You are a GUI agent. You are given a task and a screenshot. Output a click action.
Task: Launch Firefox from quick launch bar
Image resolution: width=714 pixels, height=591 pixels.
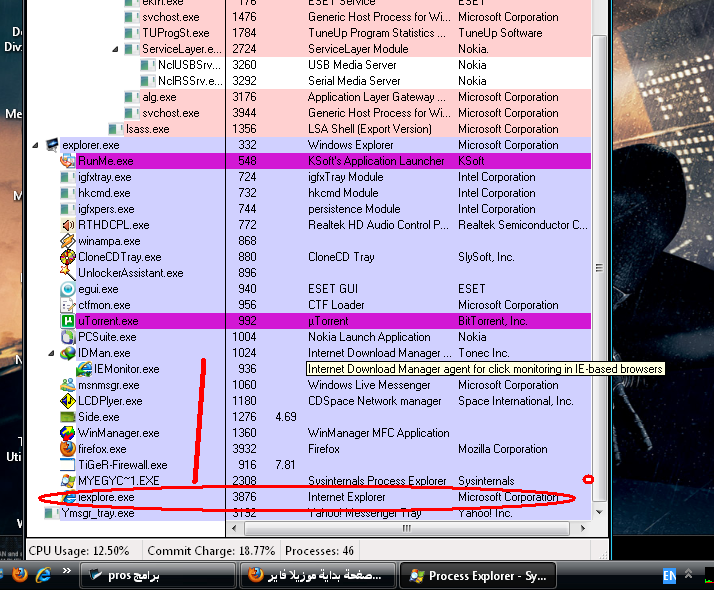[20, 575]
